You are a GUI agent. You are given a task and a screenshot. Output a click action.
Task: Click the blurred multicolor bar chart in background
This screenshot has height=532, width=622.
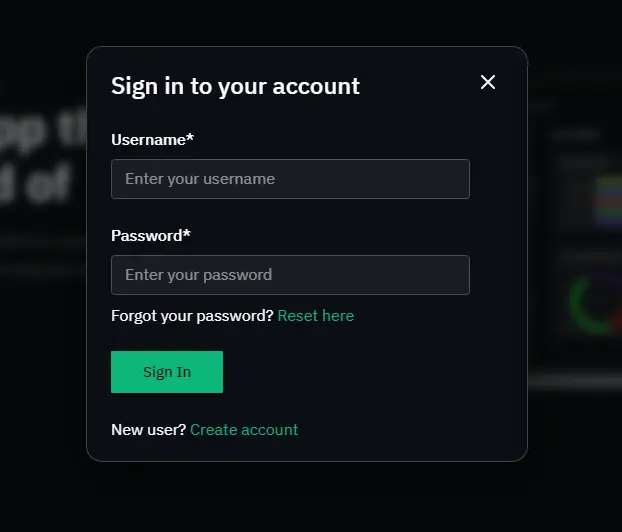pos(609,200)
